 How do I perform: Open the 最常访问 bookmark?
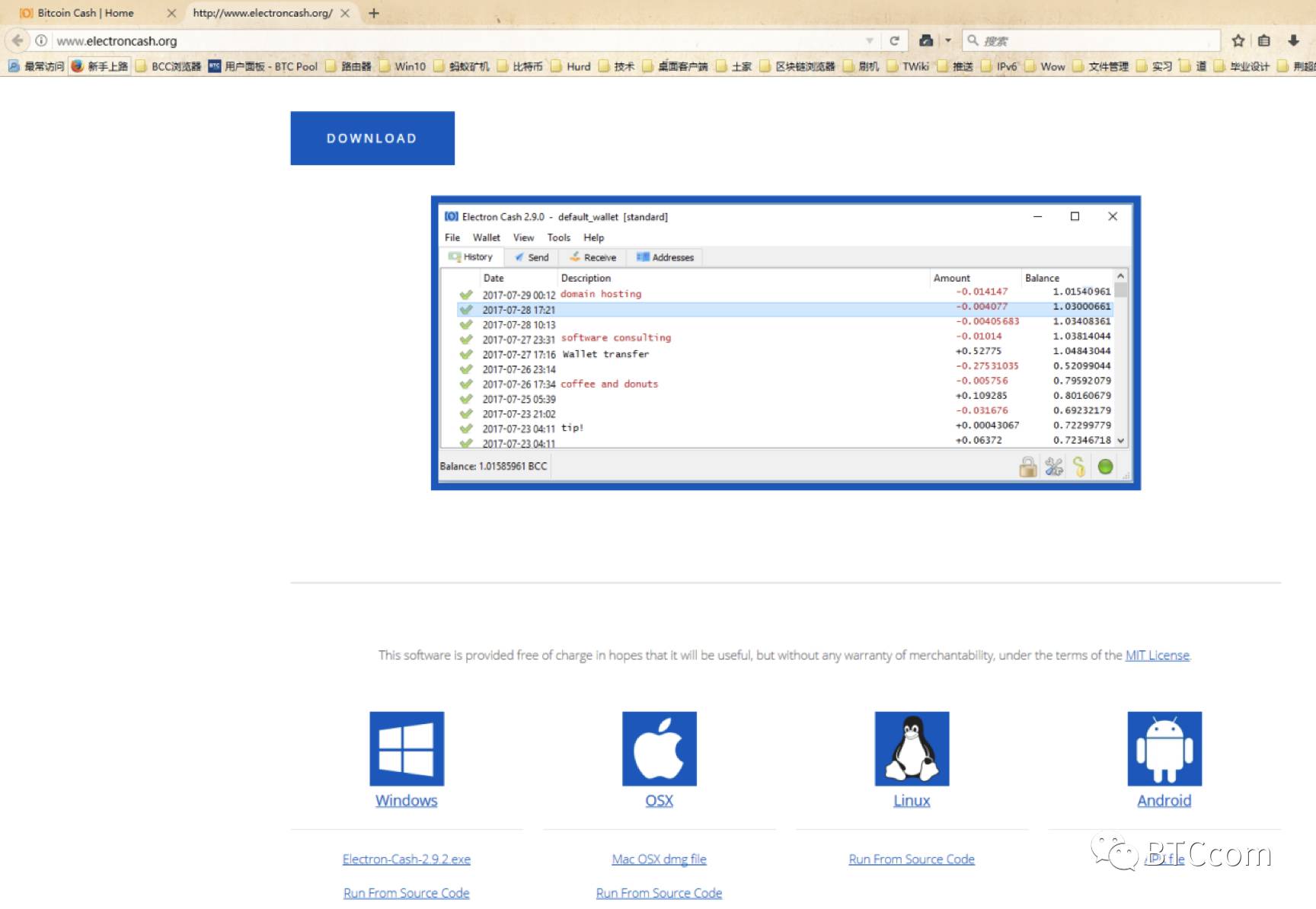pos(36,66)
